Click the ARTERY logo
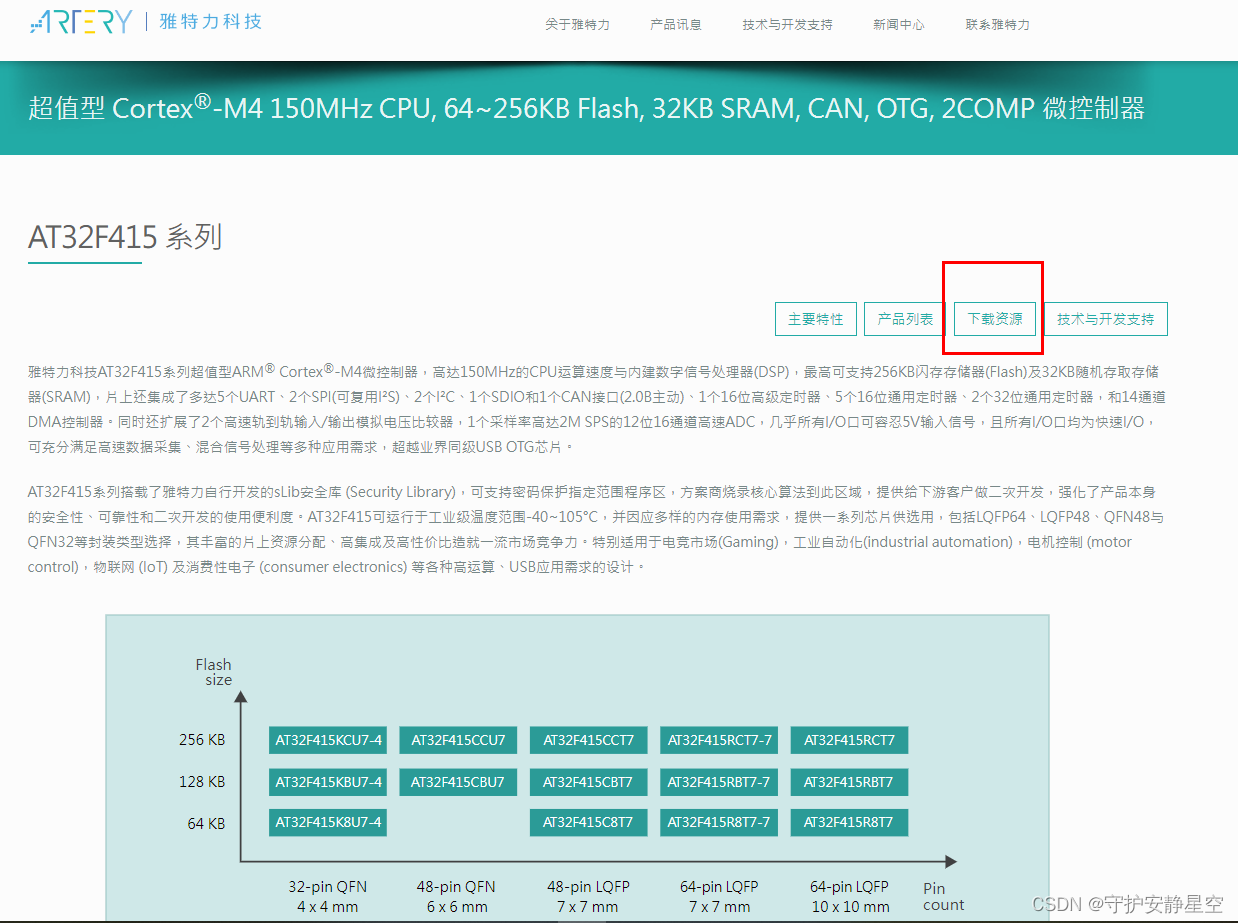 [81, 21]
